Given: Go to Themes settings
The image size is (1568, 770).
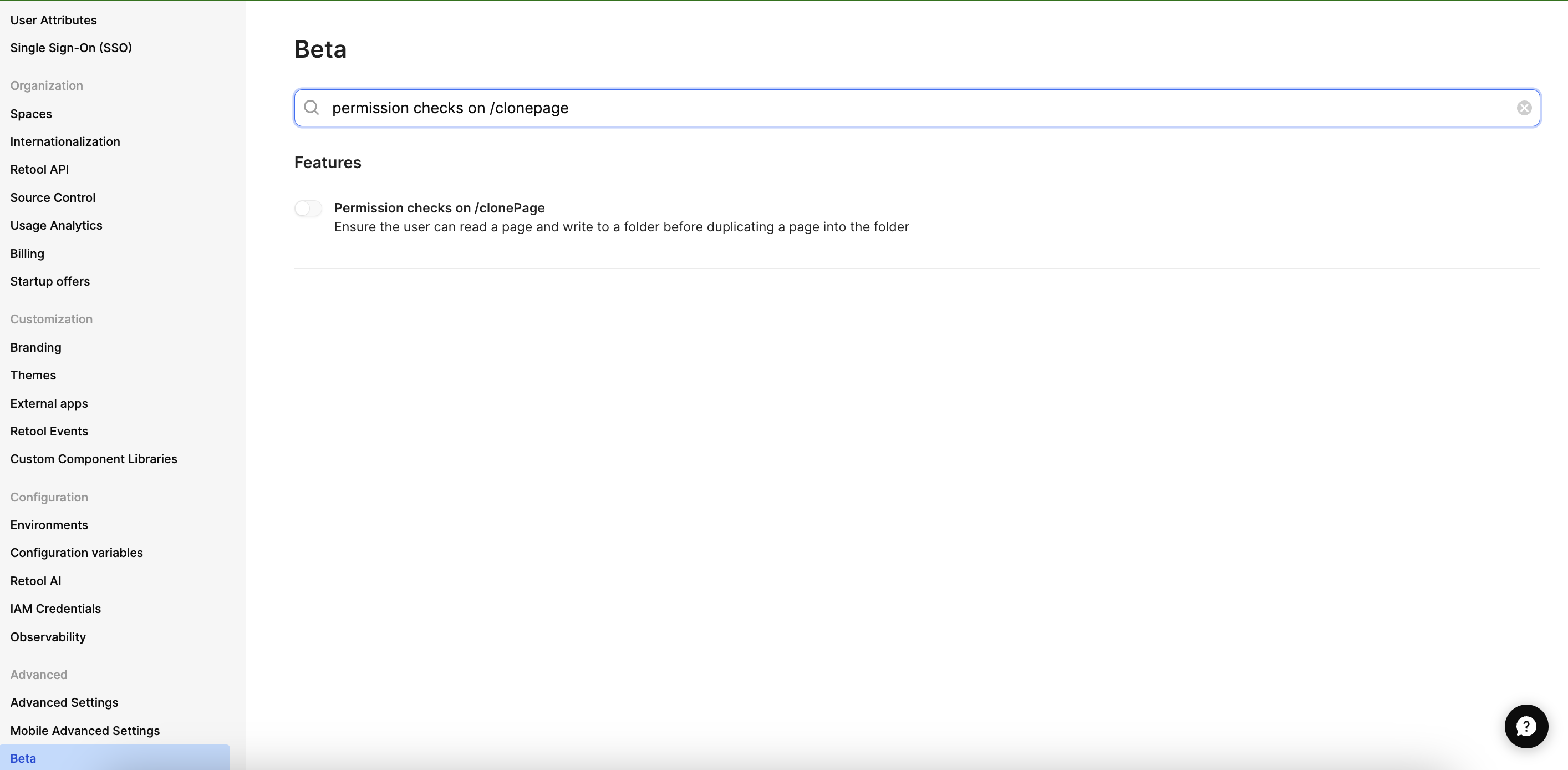Looking at the screenshot, I should 33,375.
